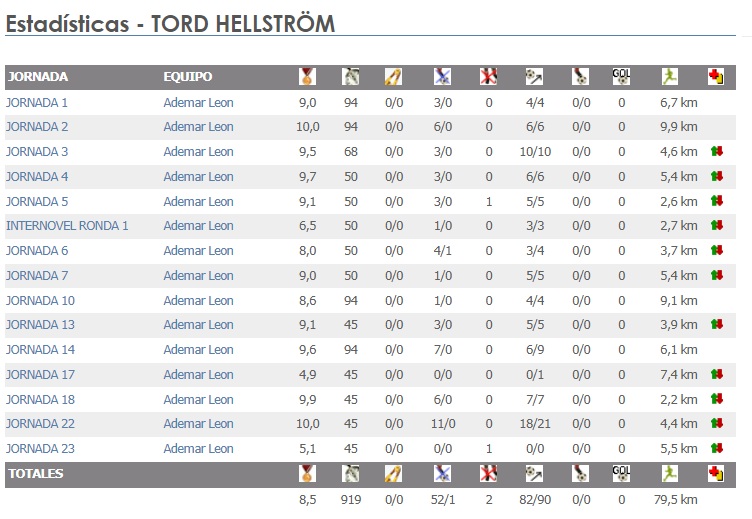Click the medal rating icon in header row
Screen dimensions: 752x519
click(307, 76)
